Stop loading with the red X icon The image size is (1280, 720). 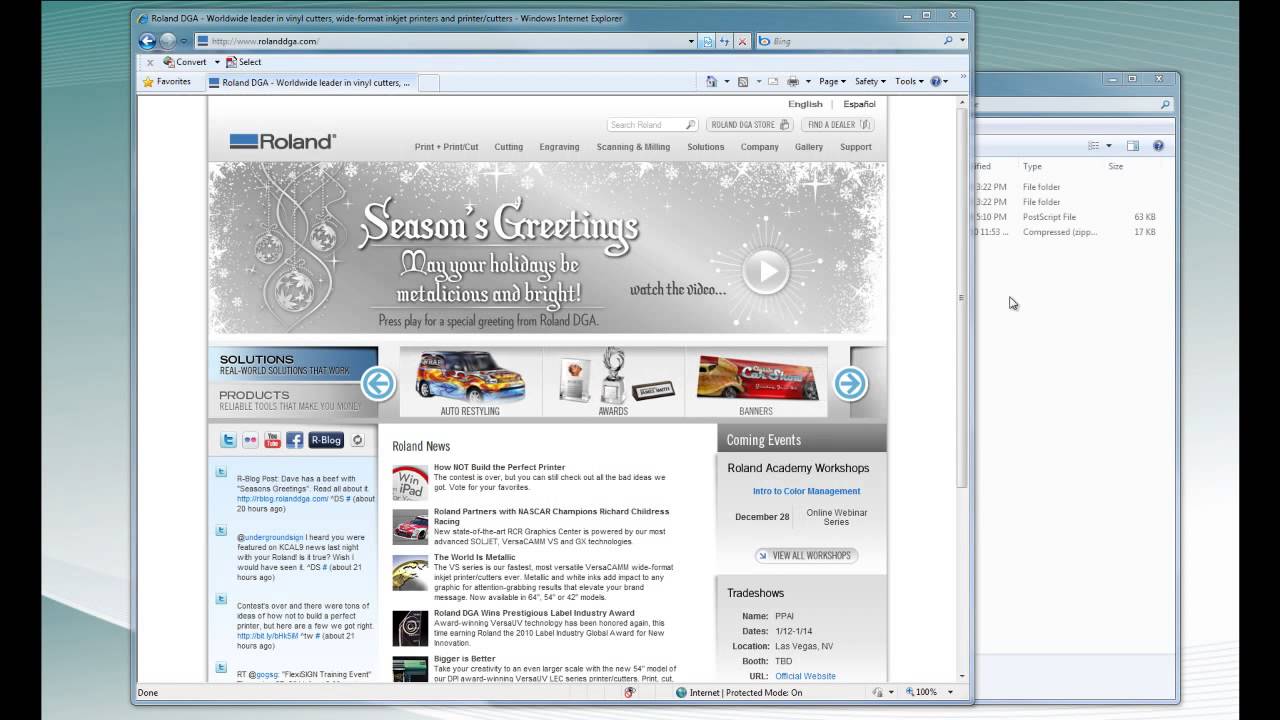[x=741, y=41]
